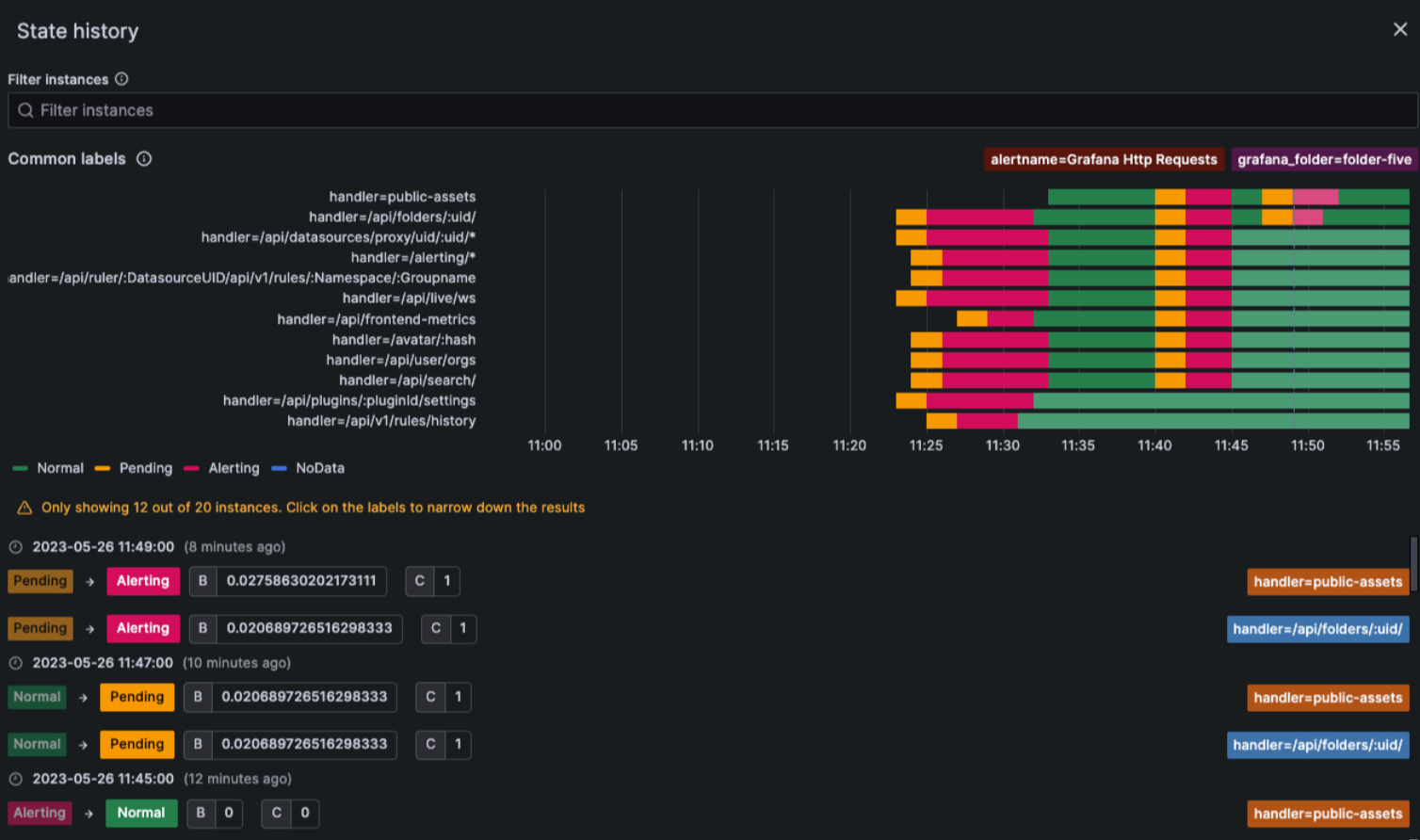This screenshot has width=1420, height=840.
Task: Close the State history panel
Action: pyautogui.click(x=1399, y=29)
